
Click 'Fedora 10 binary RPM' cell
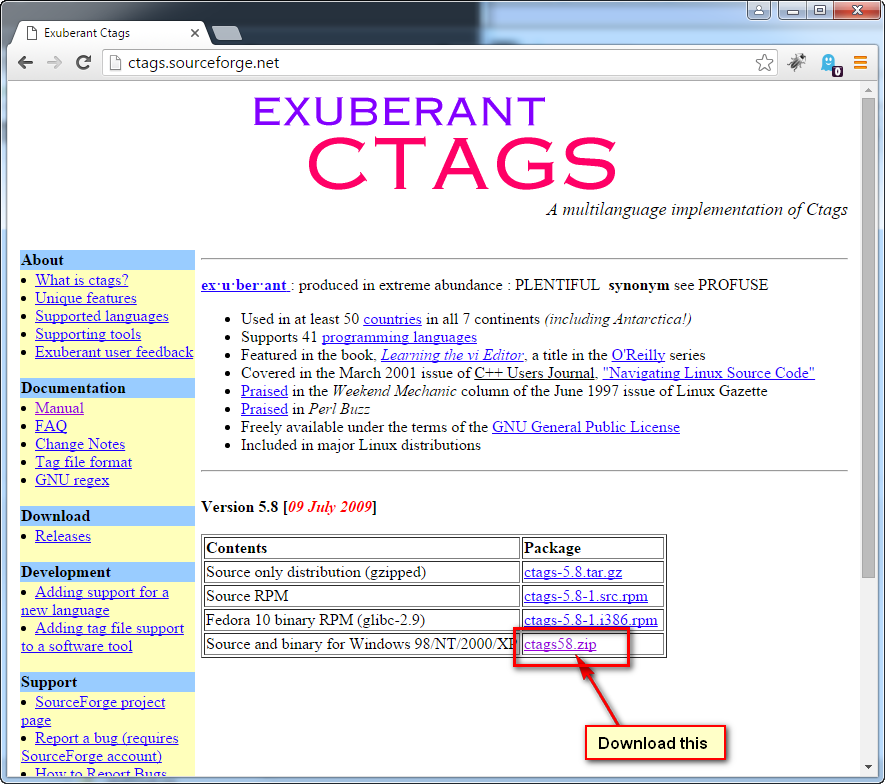pos(361,620)
